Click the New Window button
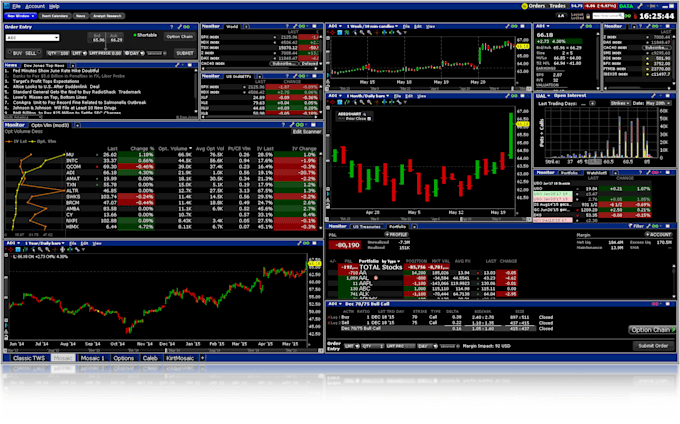This screenshot has height=424, width=680. (20, 16)
